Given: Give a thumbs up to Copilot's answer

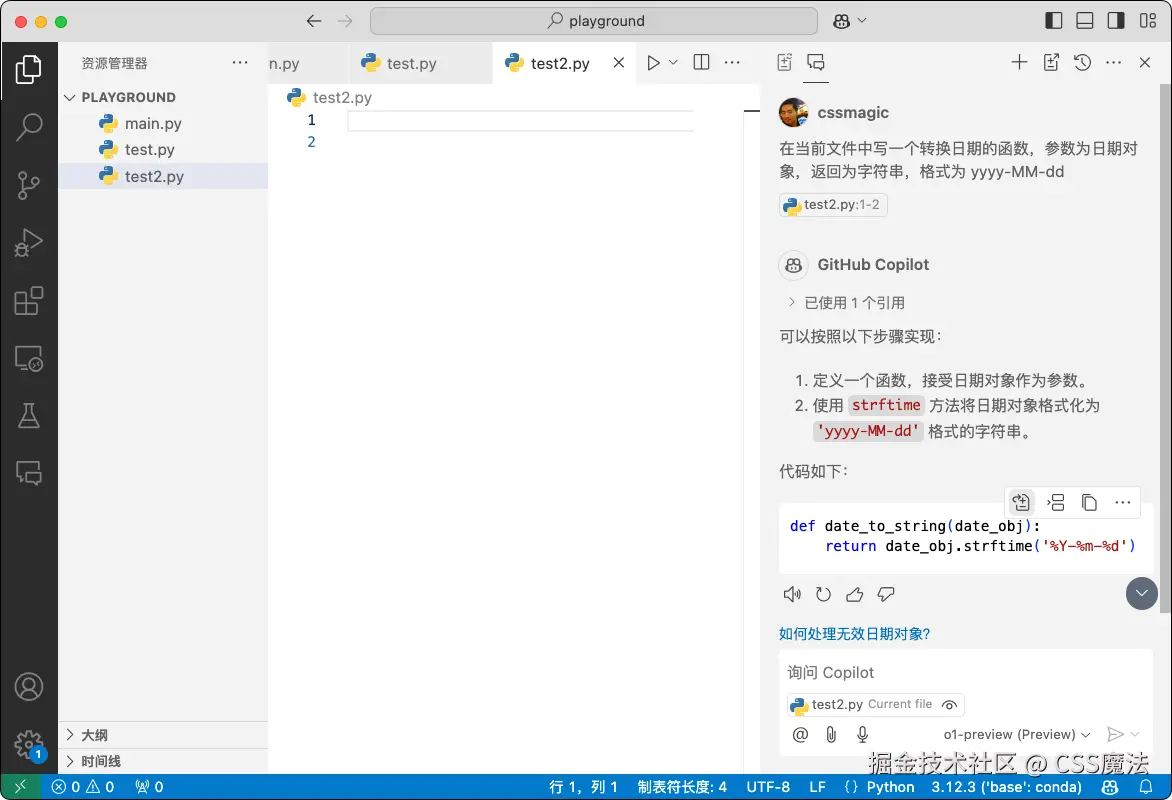Looking at the screenshot, I should (x=854, y=593).
